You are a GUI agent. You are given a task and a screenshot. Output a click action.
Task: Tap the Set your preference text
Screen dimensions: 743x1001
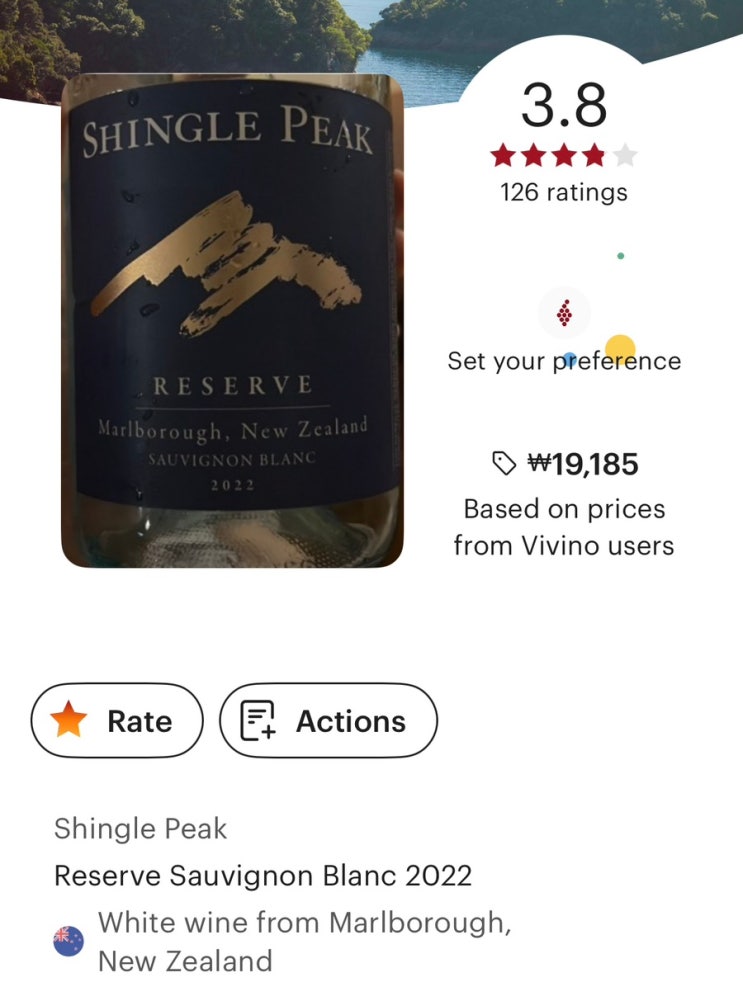pos(564,361)
